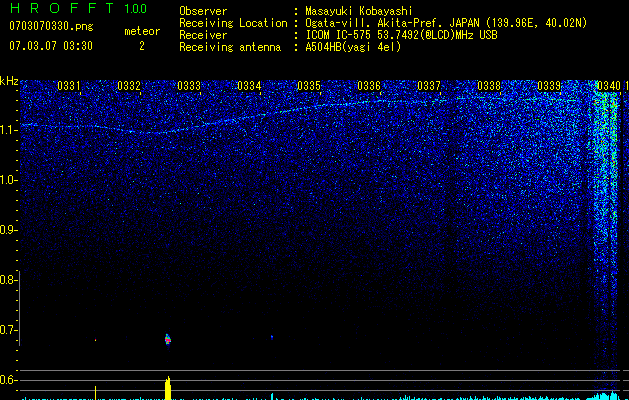
Task: Click the 0333 time marker
Action: pos(189,86)
